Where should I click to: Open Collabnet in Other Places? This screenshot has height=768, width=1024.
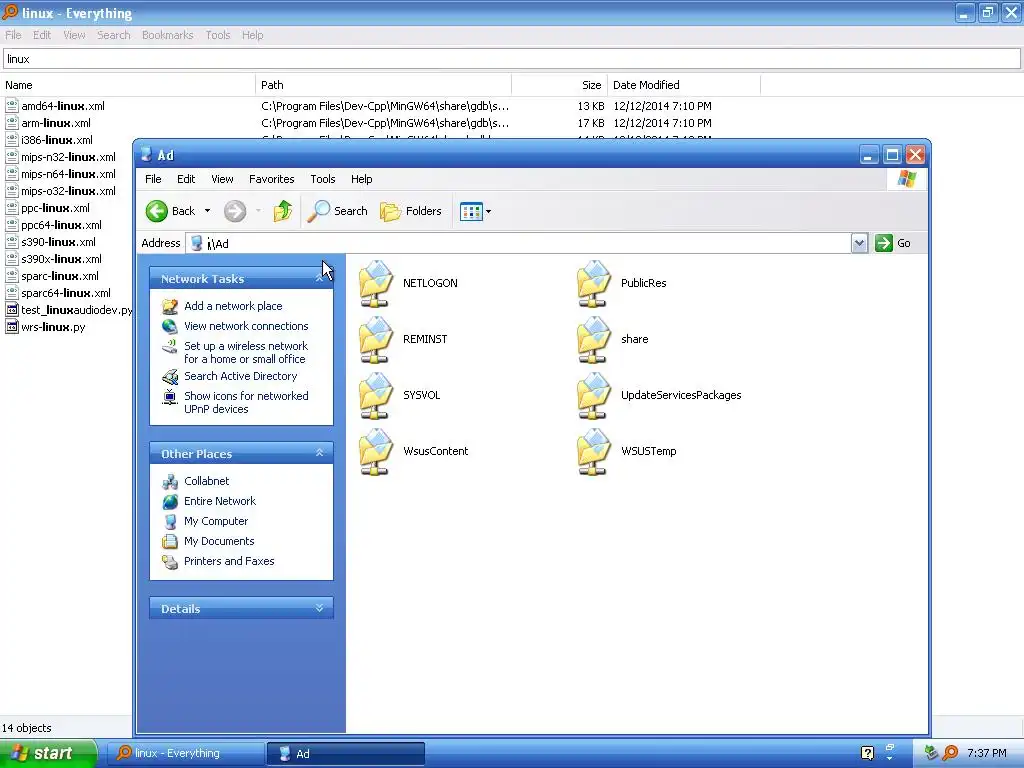click(206, 481)
